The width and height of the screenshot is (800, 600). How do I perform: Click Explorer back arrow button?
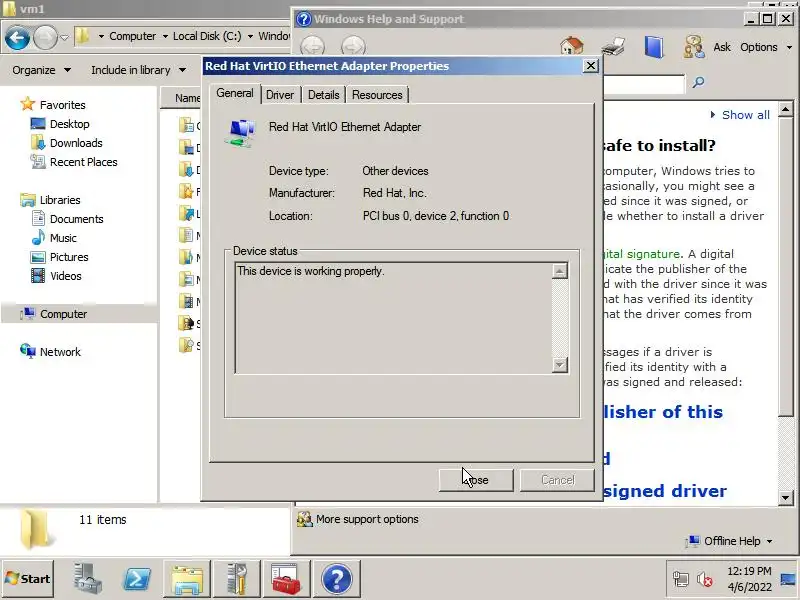(x=17, y=38)
